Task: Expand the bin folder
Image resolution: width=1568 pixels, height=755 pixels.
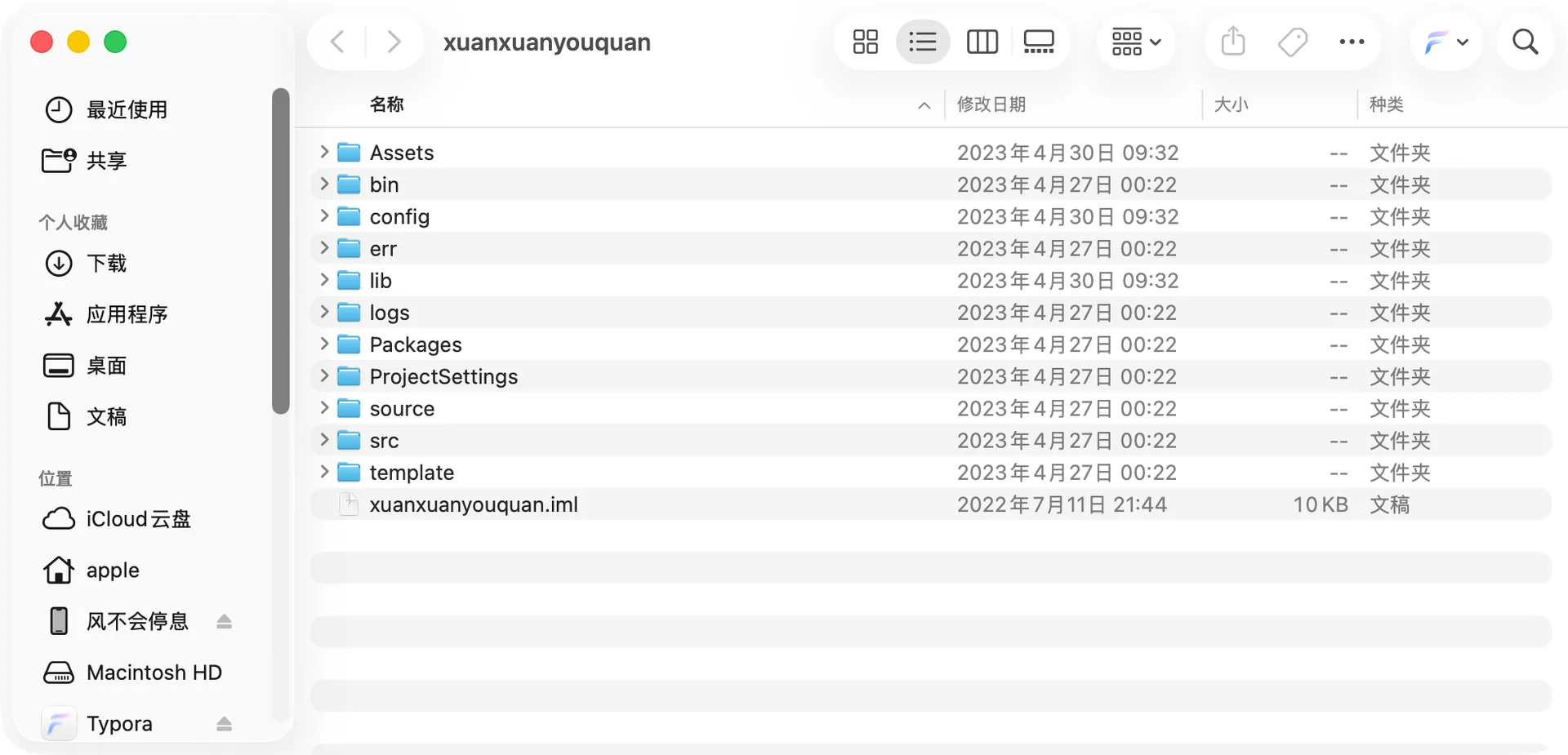Action: click(324, 184)
